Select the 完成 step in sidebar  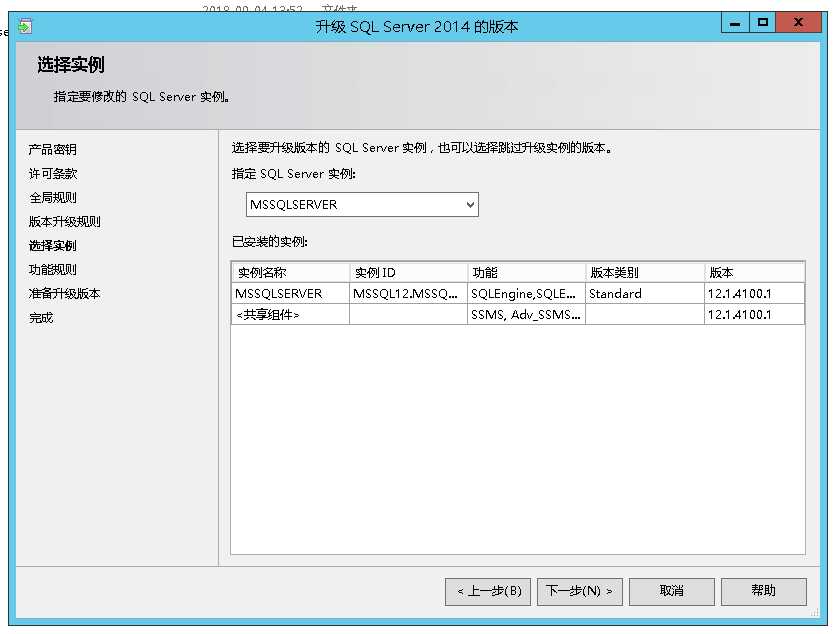[41, 318]
